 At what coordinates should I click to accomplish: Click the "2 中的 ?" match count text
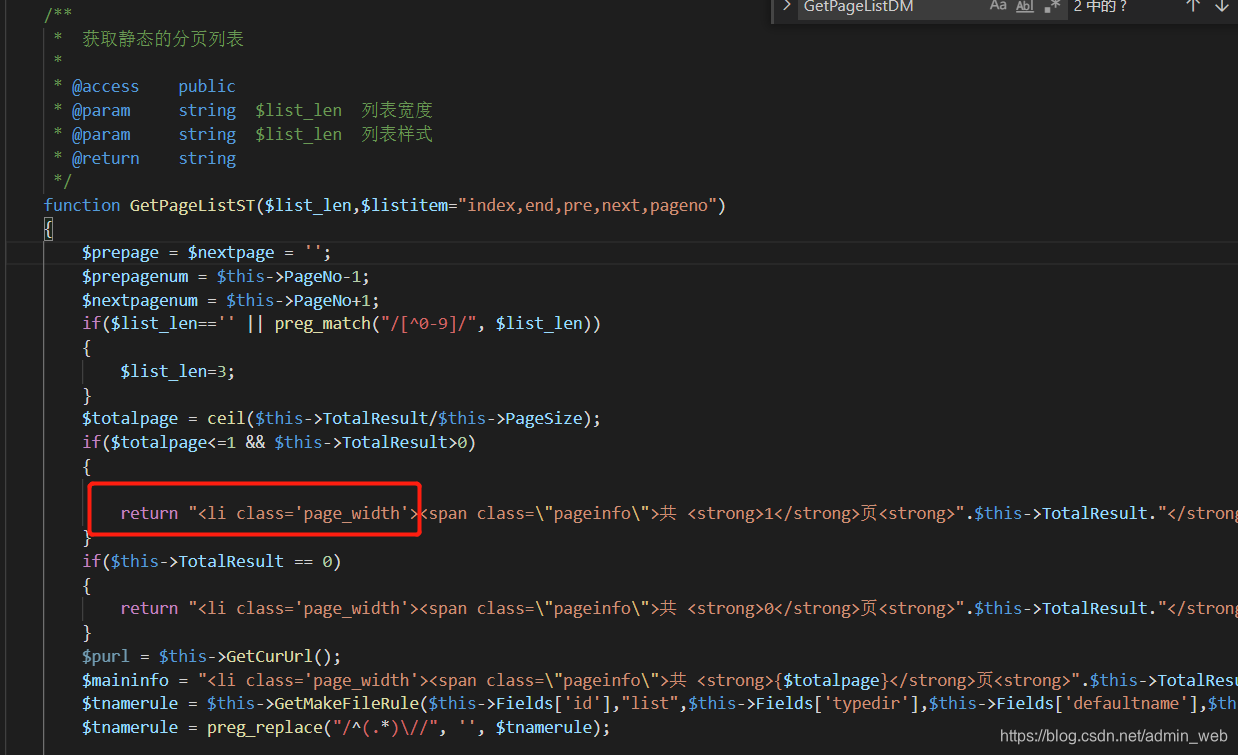(1100, 7)
